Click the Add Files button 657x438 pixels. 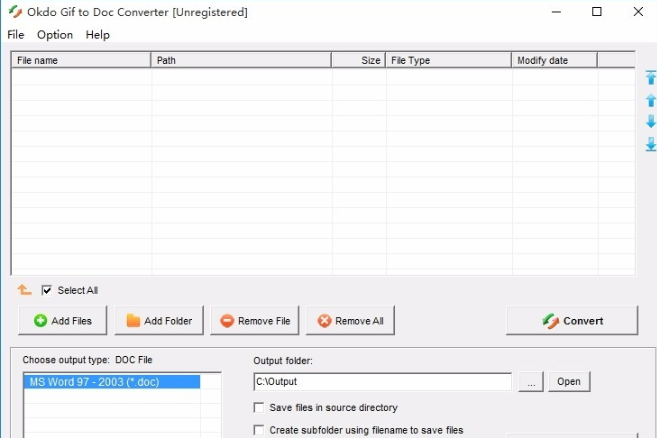tap(63, 321)
